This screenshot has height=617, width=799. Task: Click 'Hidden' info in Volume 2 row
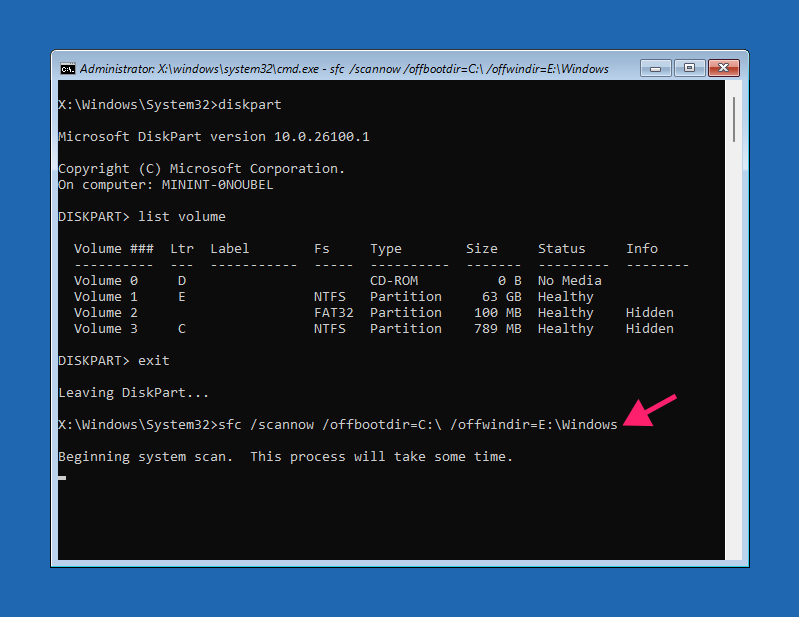(650, 312)
